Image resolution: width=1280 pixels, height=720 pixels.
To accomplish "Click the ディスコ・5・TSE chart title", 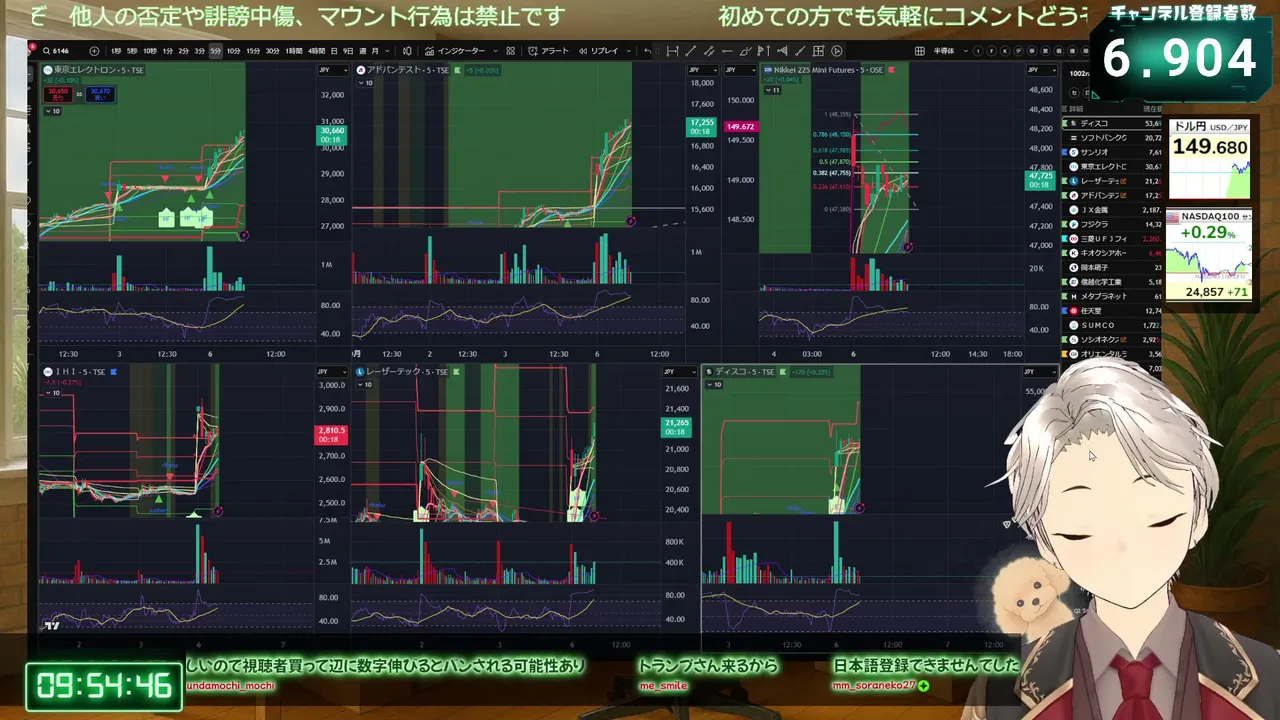I will pyautogui.click(x=744, y=372).
